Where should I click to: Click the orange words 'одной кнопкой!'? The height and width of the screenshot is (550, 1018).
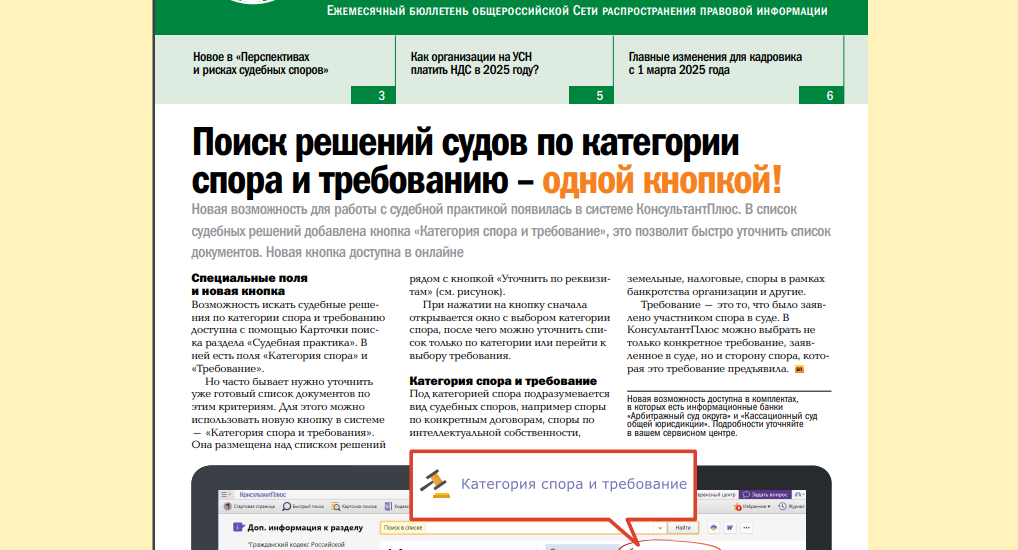click(662, 180)
